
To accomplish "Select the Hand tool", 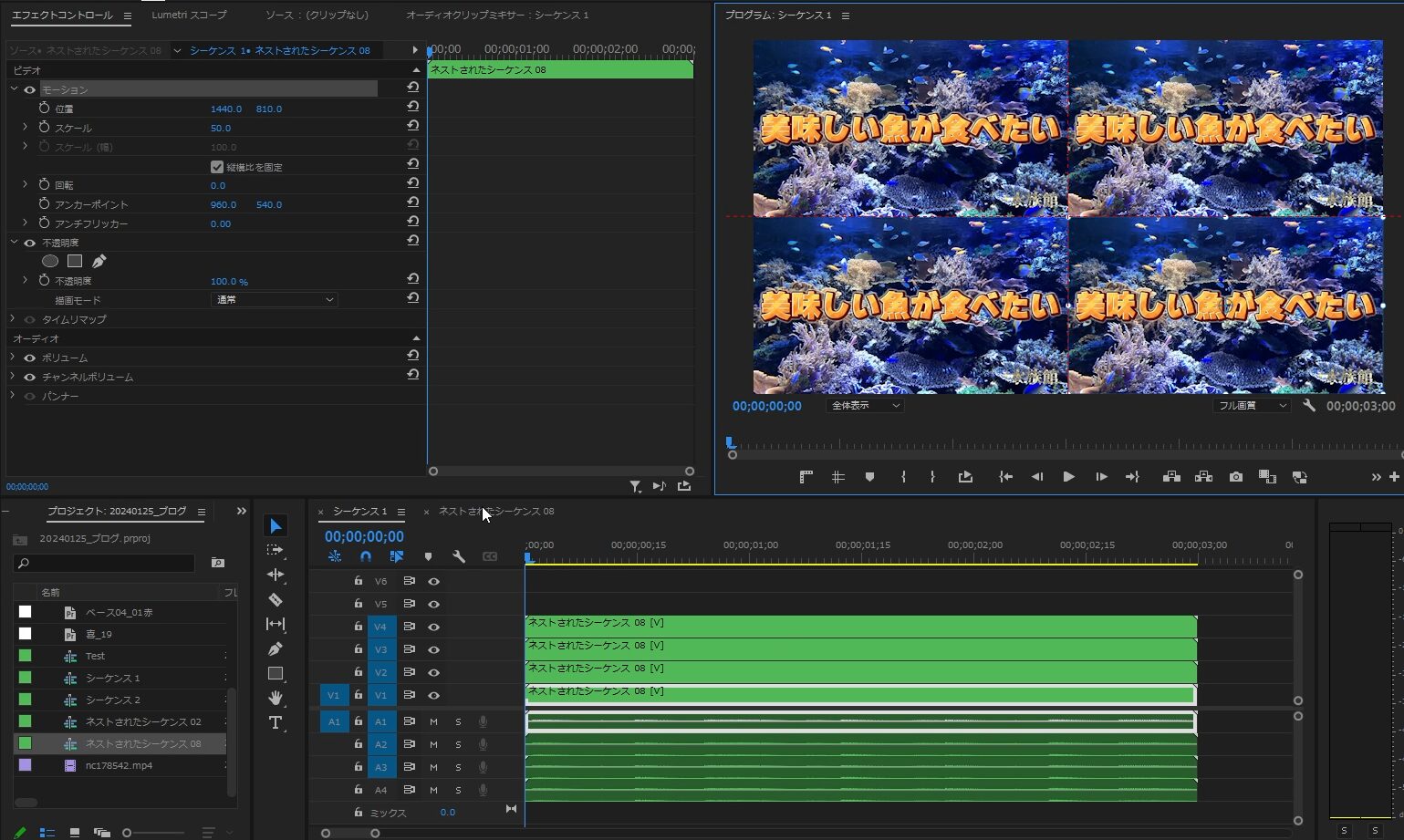I will pyautogui.click(x=276, y=698).
